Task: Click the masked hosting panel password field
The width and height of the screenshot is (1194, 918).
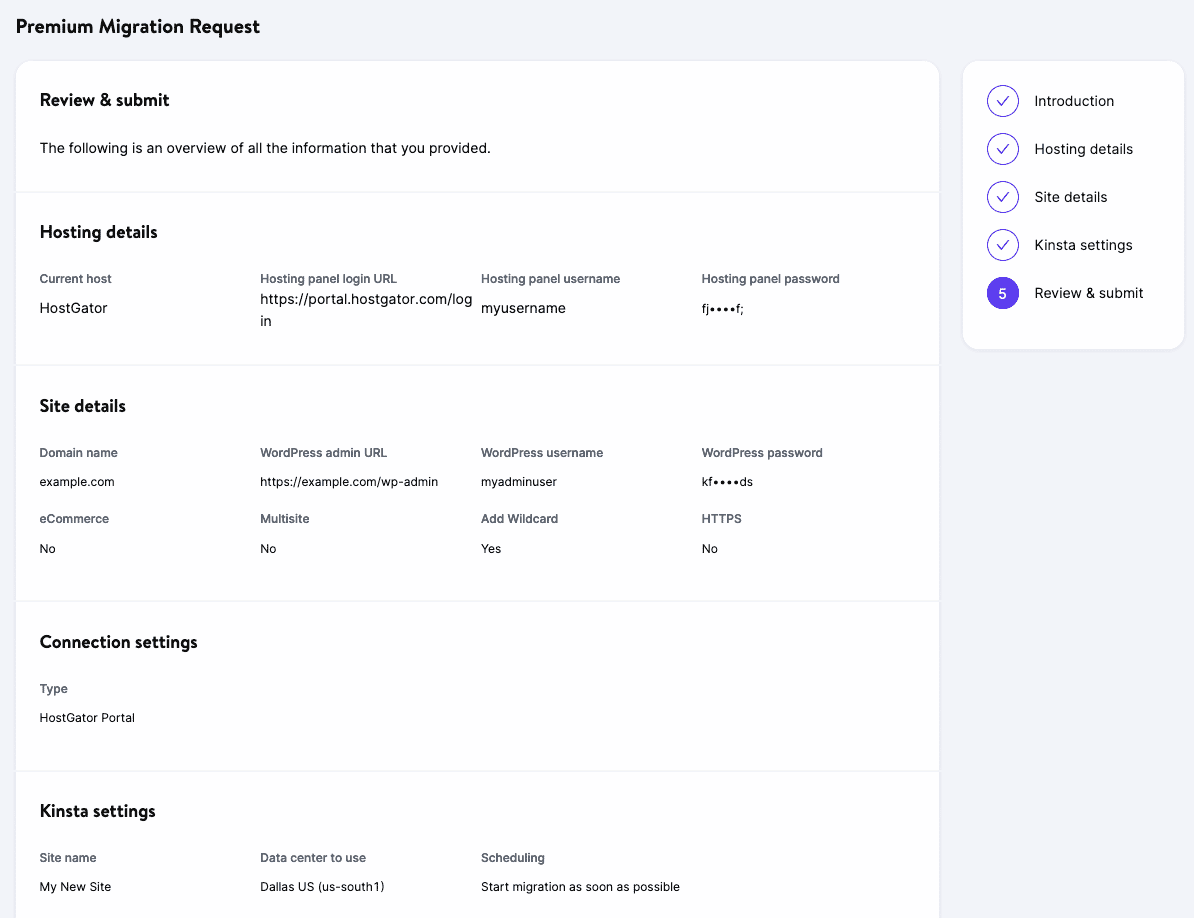Action: (723, 308)
